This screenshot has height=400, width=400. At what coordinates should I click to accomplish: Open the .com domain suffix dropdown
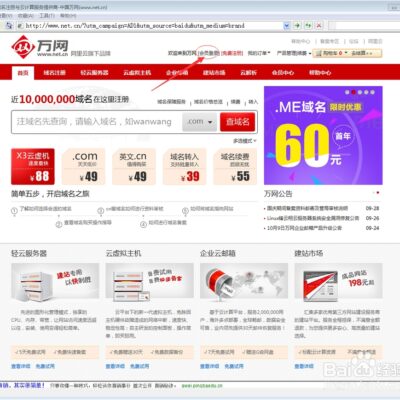click(199, 122)
